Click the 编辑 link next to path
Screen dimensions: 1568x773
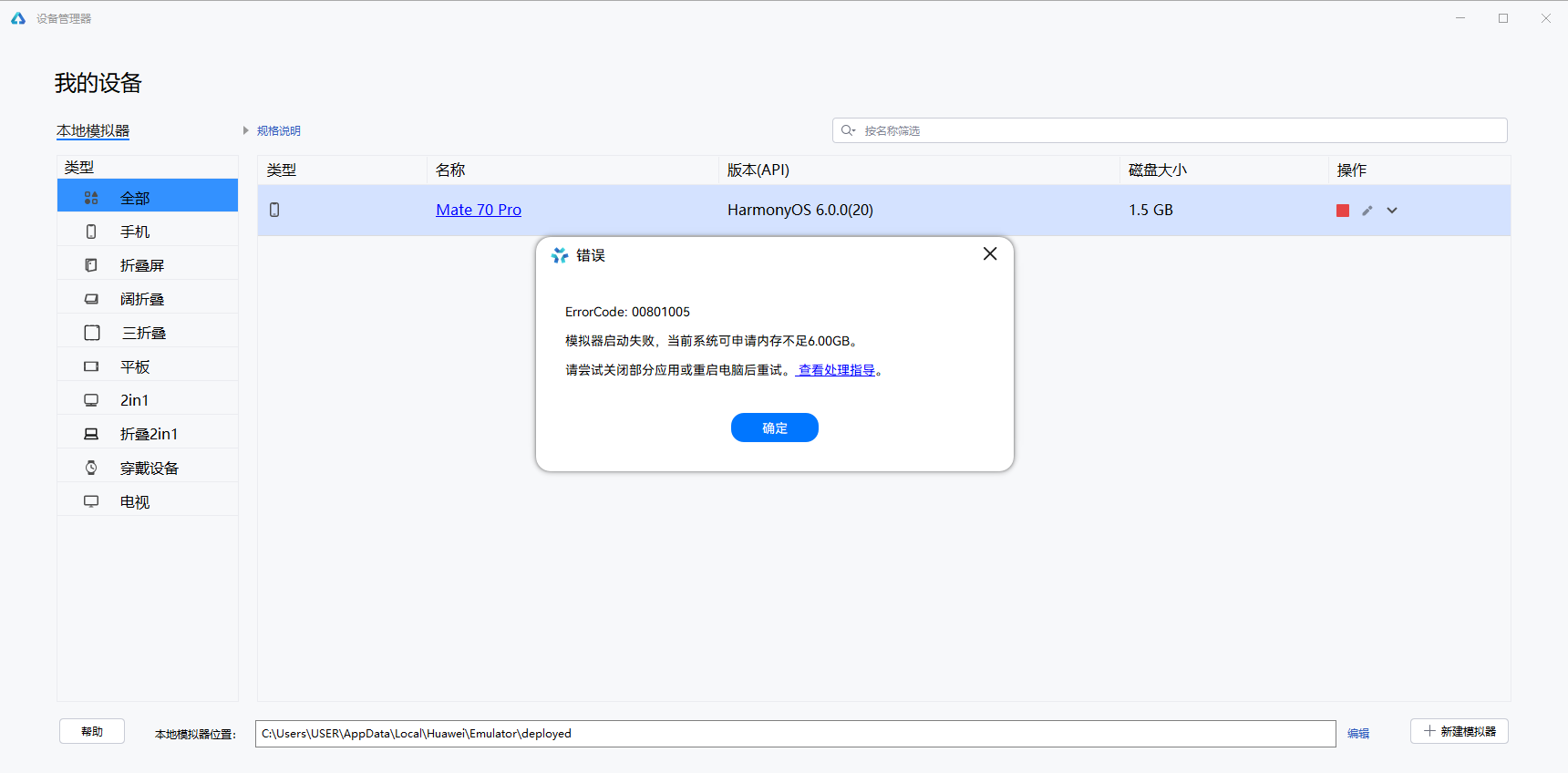click(1358, 733)
